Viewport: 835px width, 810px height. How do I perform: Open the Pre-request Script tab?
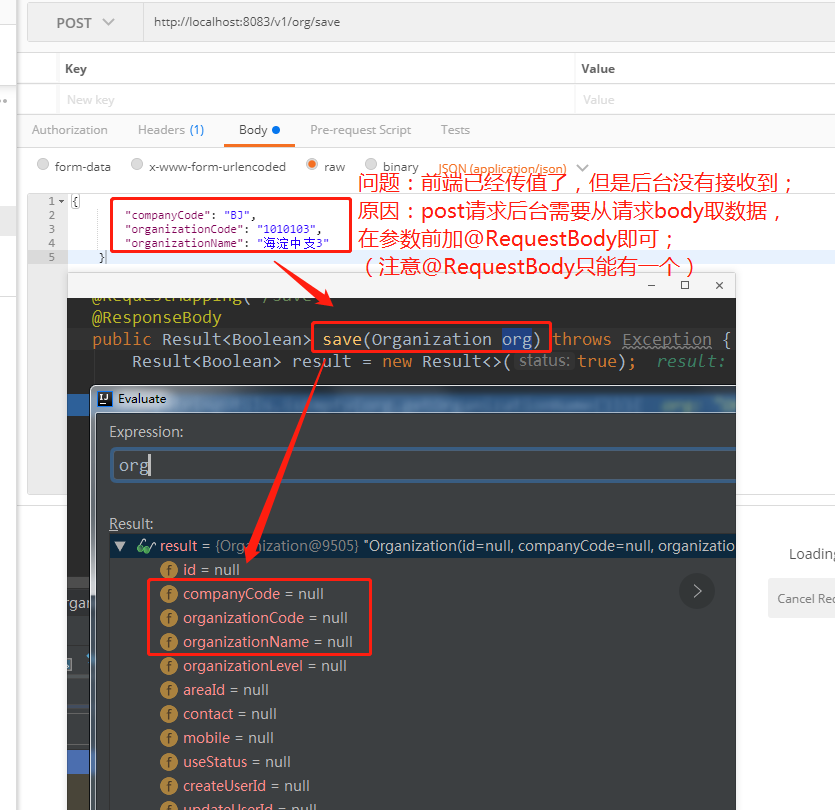361,130
